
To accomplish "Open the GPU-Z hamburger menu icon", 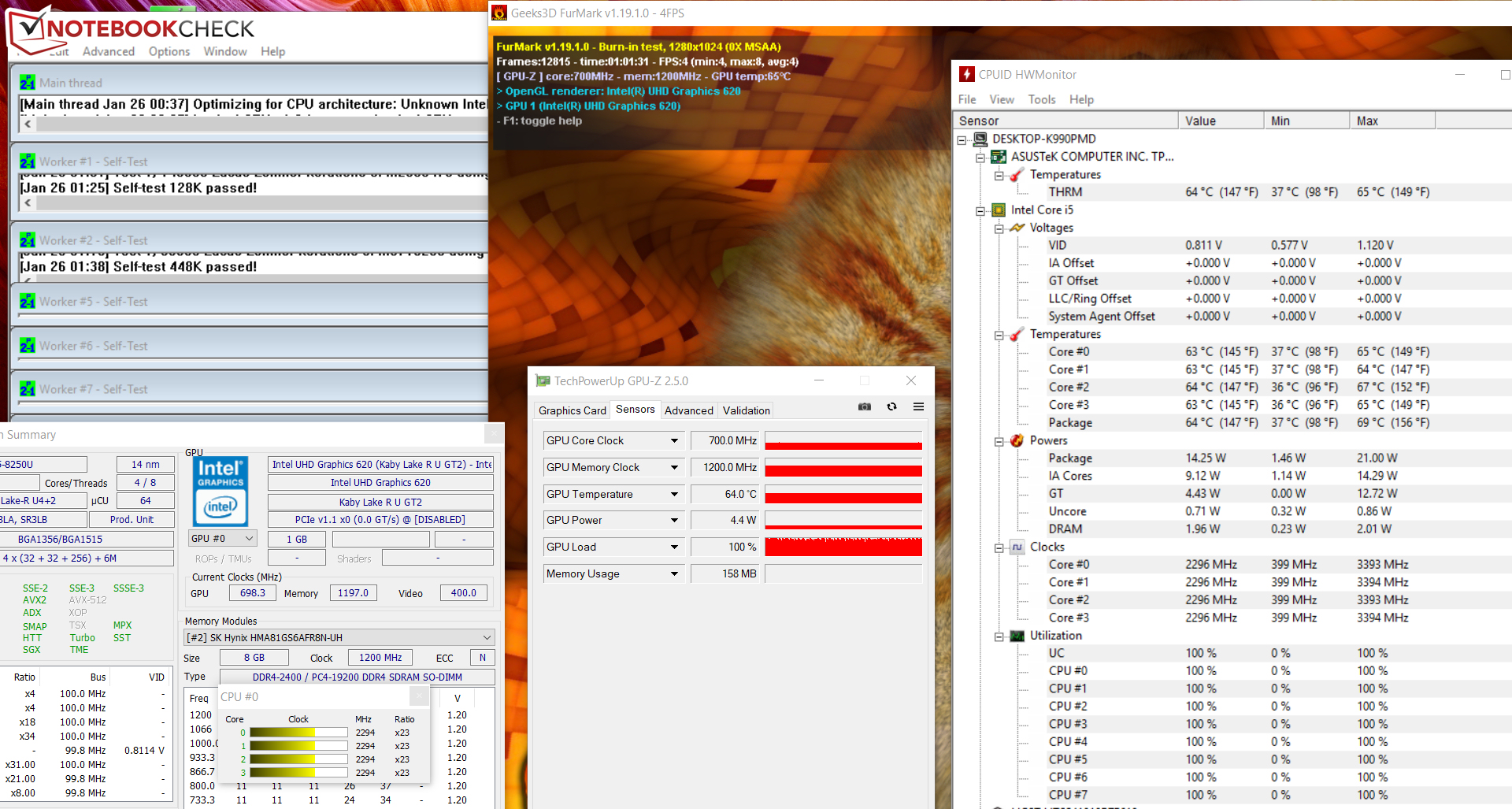I will 918,406.
